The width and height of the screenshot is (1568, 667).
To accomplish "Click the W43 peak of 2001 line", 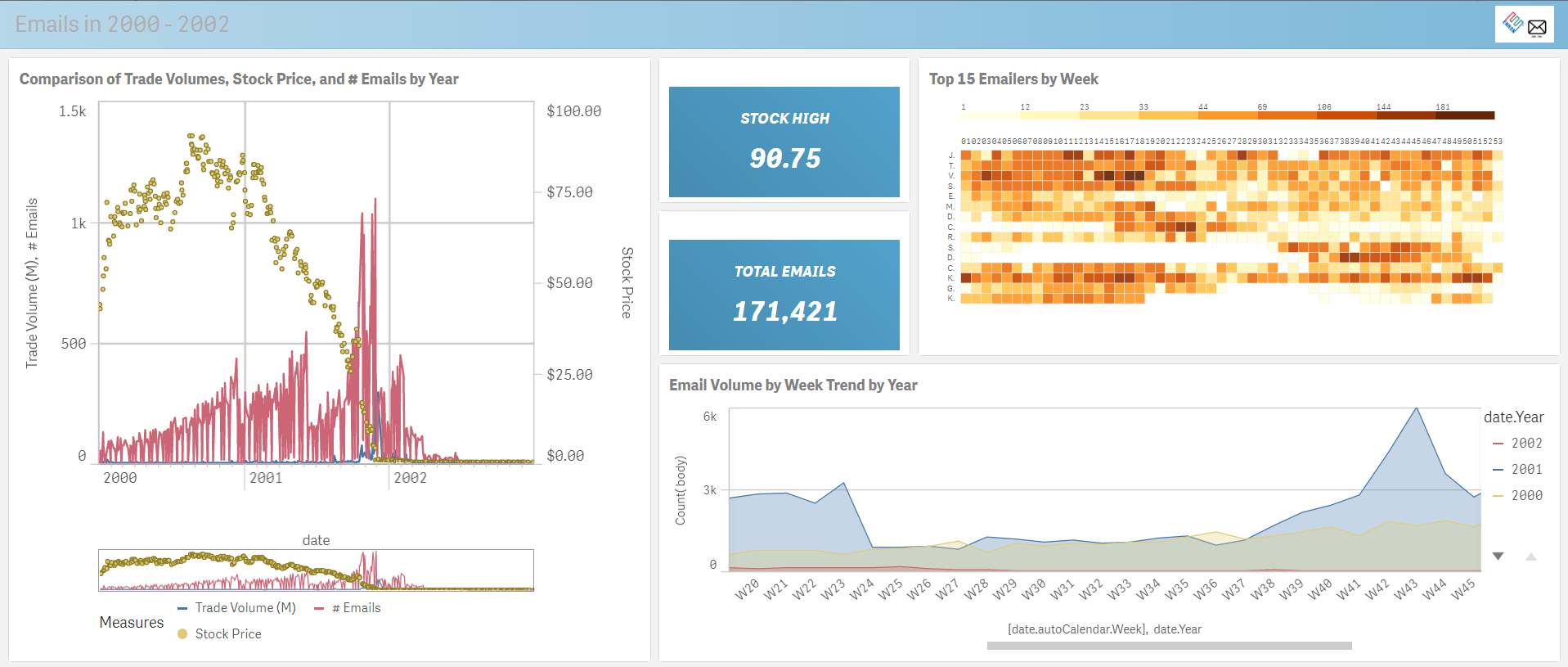I will 1417,408.
